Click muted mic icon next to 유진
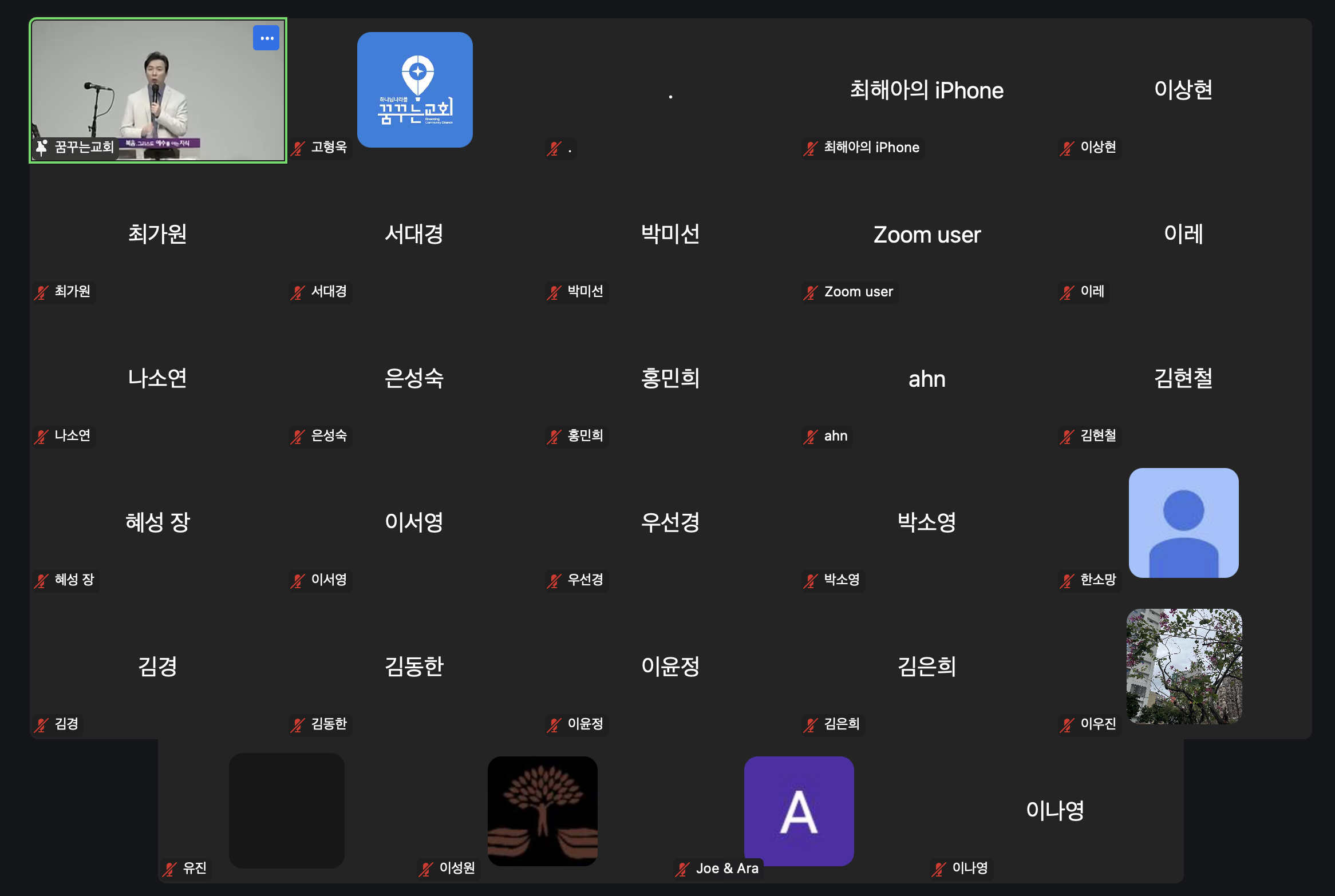 click(169, 869)
